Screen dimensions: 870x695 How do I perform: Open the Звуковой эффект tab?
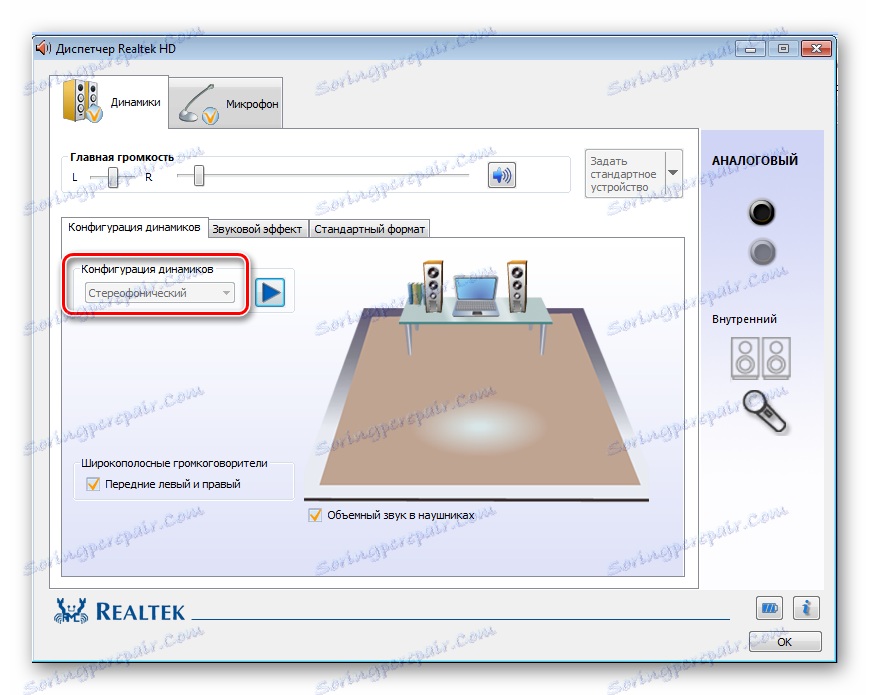[257, 229]
